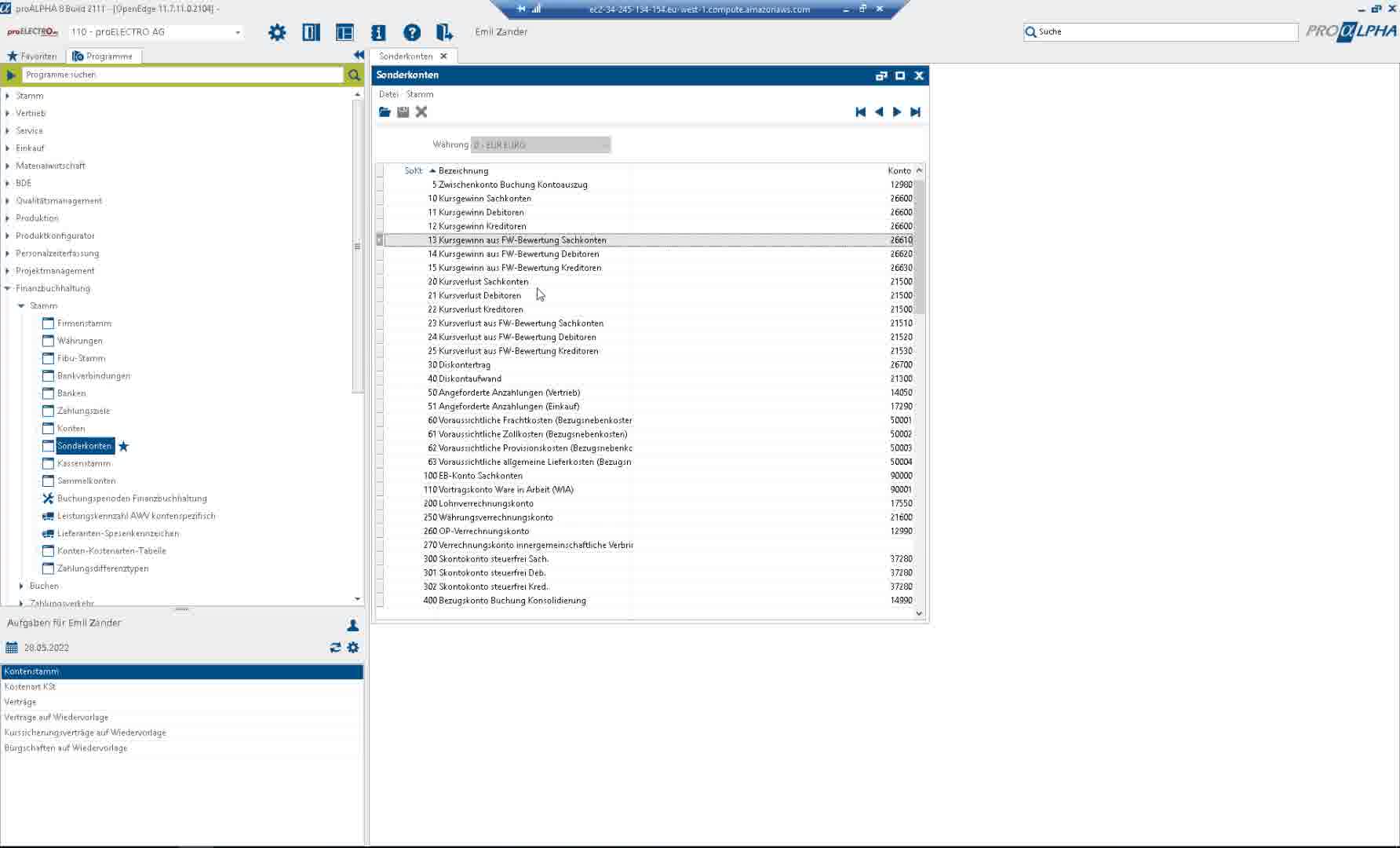
Task: Click the green start arrow by program search
Action: 10,75
